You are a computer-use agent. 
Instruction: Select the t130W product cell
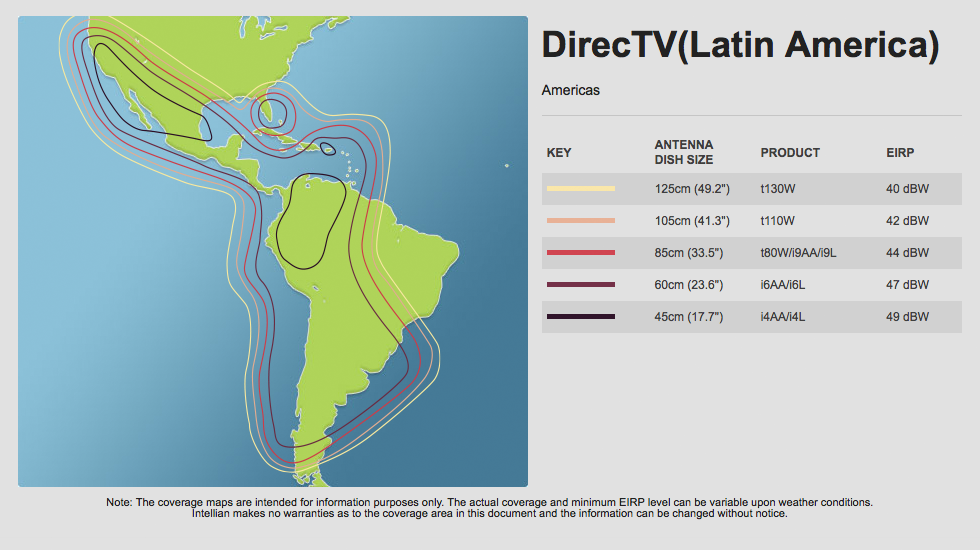(x=777, y=188)
